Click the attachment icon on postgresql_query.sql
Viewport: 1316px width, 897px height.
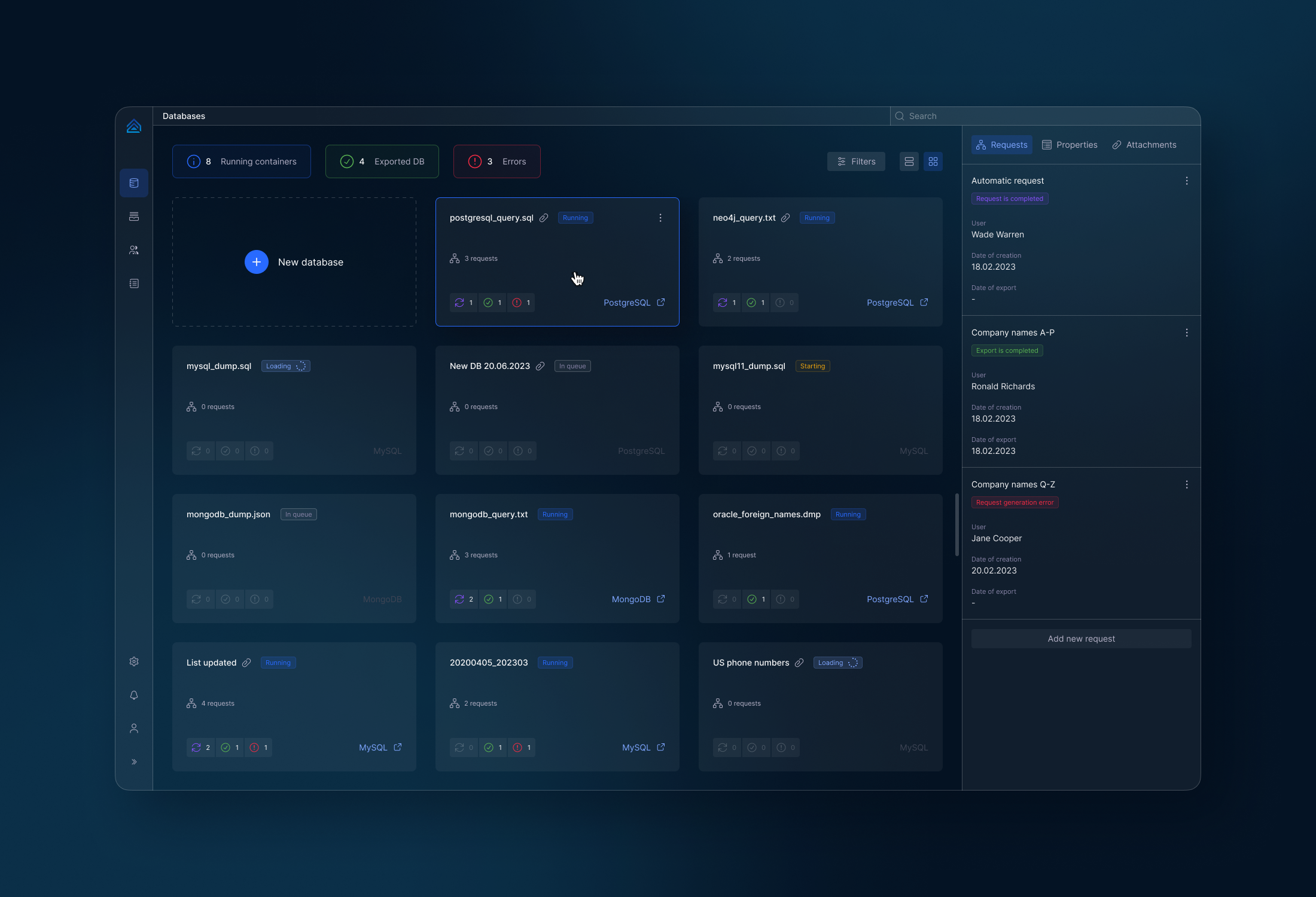(544, 218)
